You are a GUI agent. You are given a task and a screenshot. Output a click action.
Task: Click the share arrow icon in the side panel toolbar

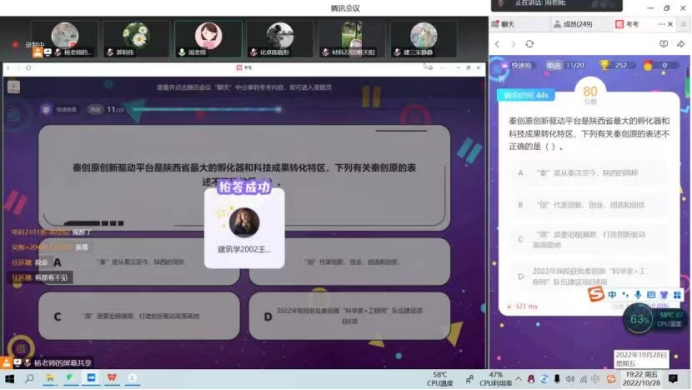tap(681, 44)
